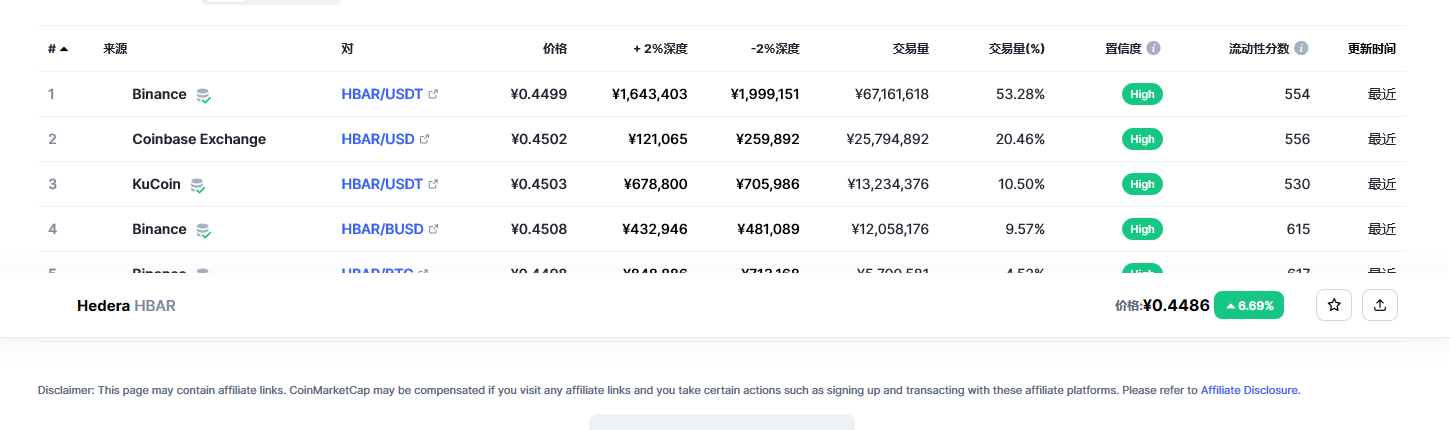Click the external link icon beside HBAR/USD
The image size is (1450, 430).
(x=424, y=139)
